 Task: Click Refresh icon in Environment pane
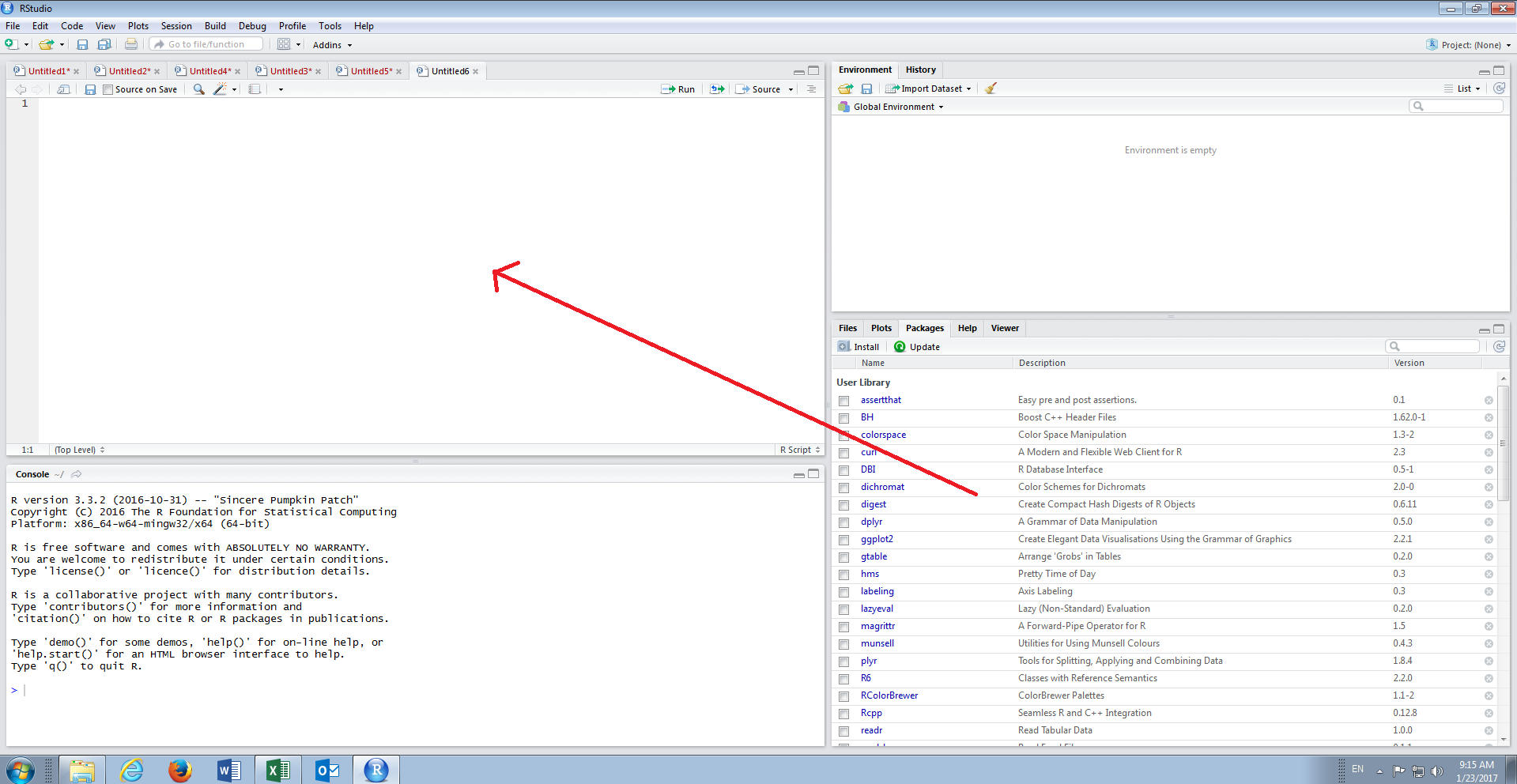pos(1499,89)
